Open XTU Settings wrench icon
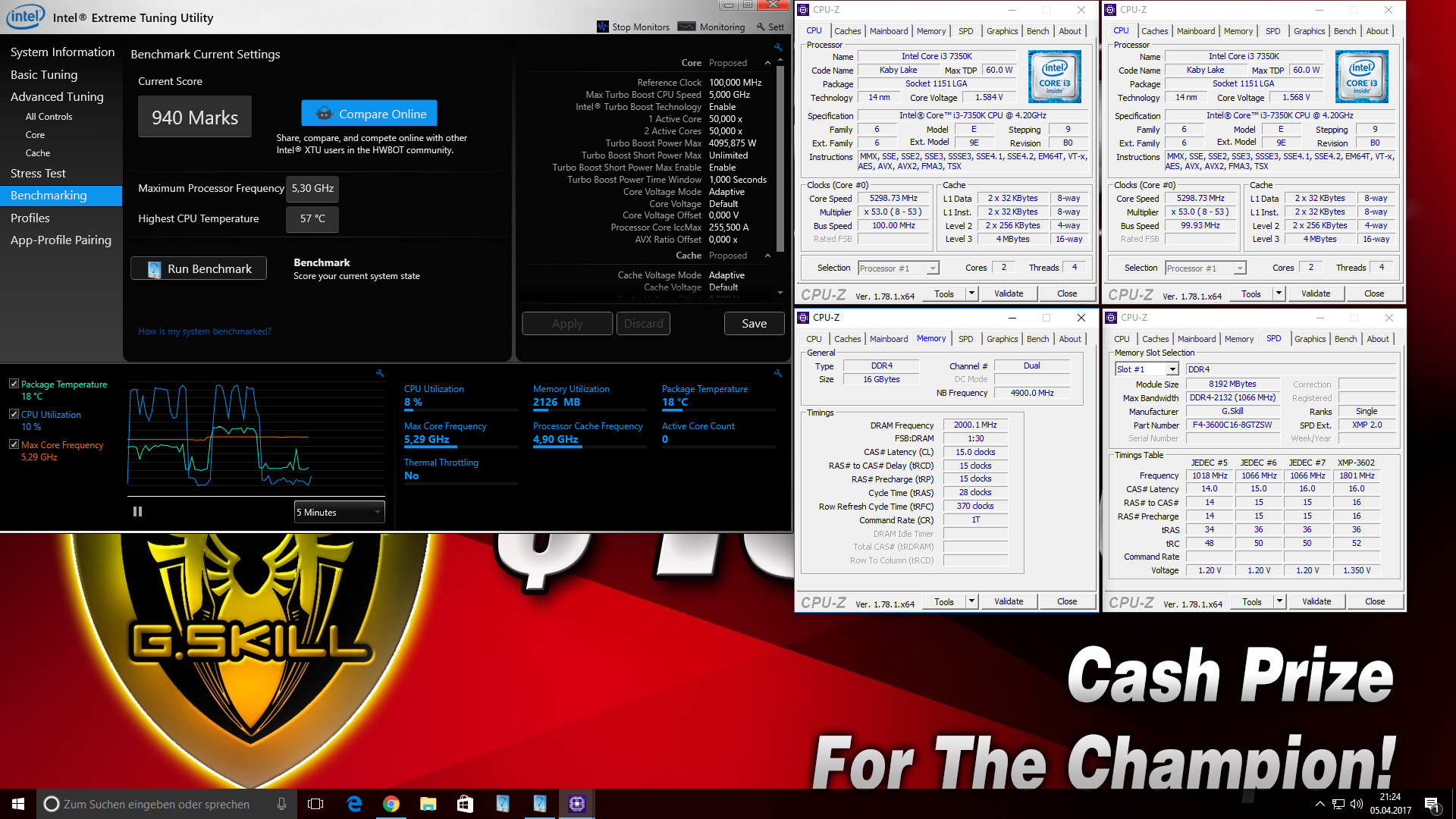Image resolution: width=1456 pixels, height=819 pixels. pyautogui.click(x=761, y=27)
